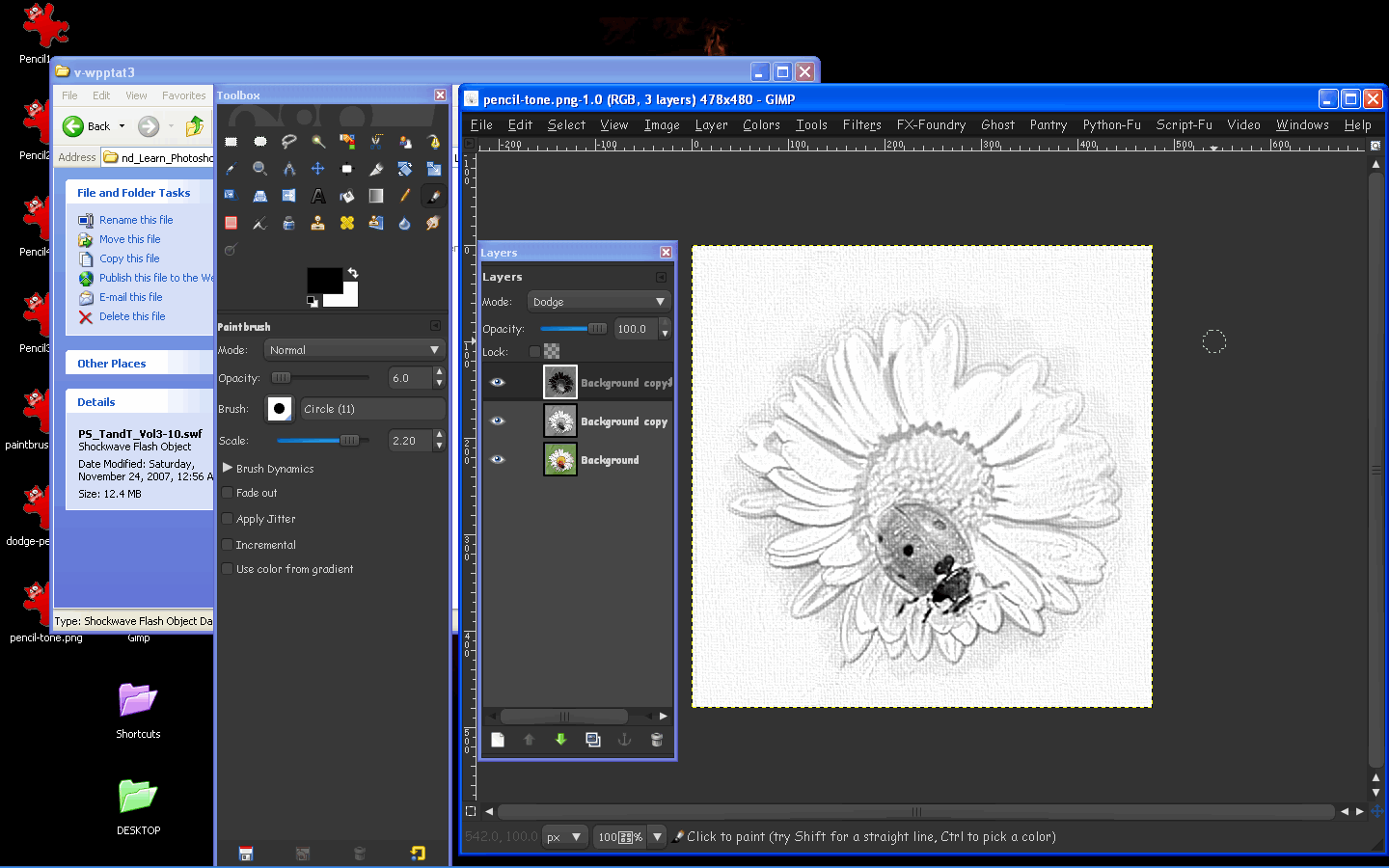
Task: Click the black foreground color swatch
Action: click(x=322, y=279)
